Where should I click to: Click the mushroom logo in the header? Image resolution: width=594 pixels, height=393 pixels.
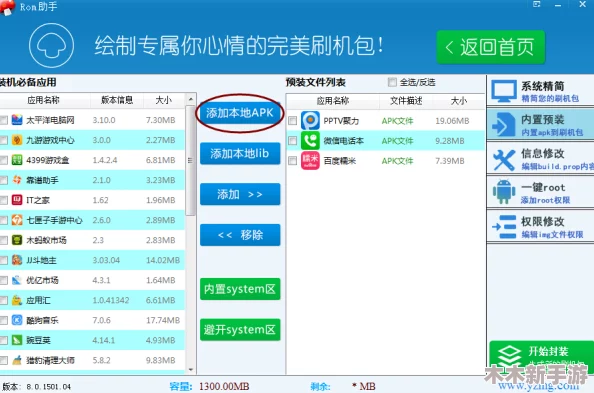click(51, 45)
